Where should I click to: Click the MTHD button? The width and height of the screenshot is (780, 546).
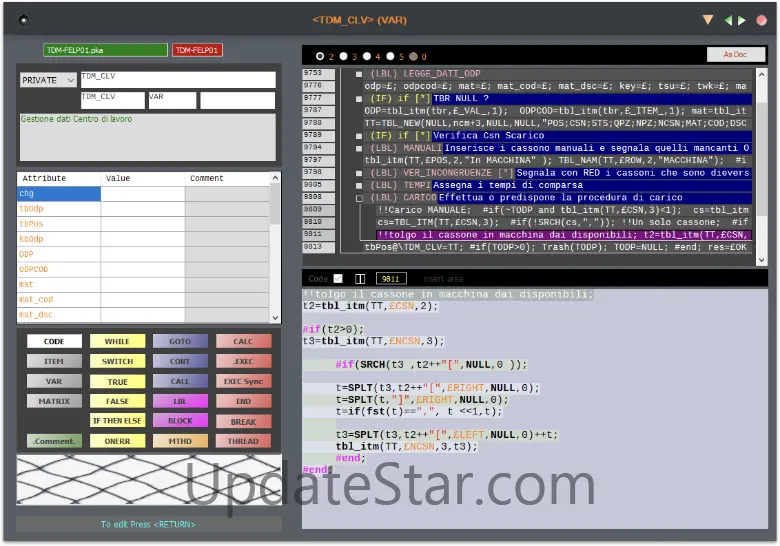click(180, 441)
